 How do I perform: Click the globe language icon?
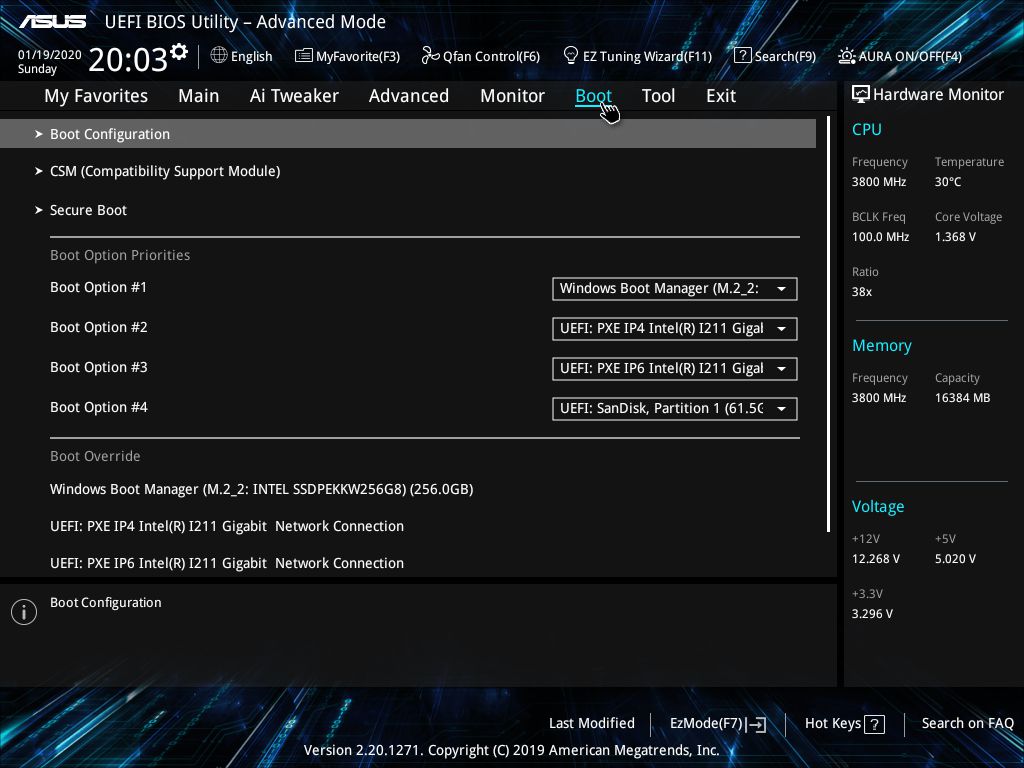click(x=219, y=56)
